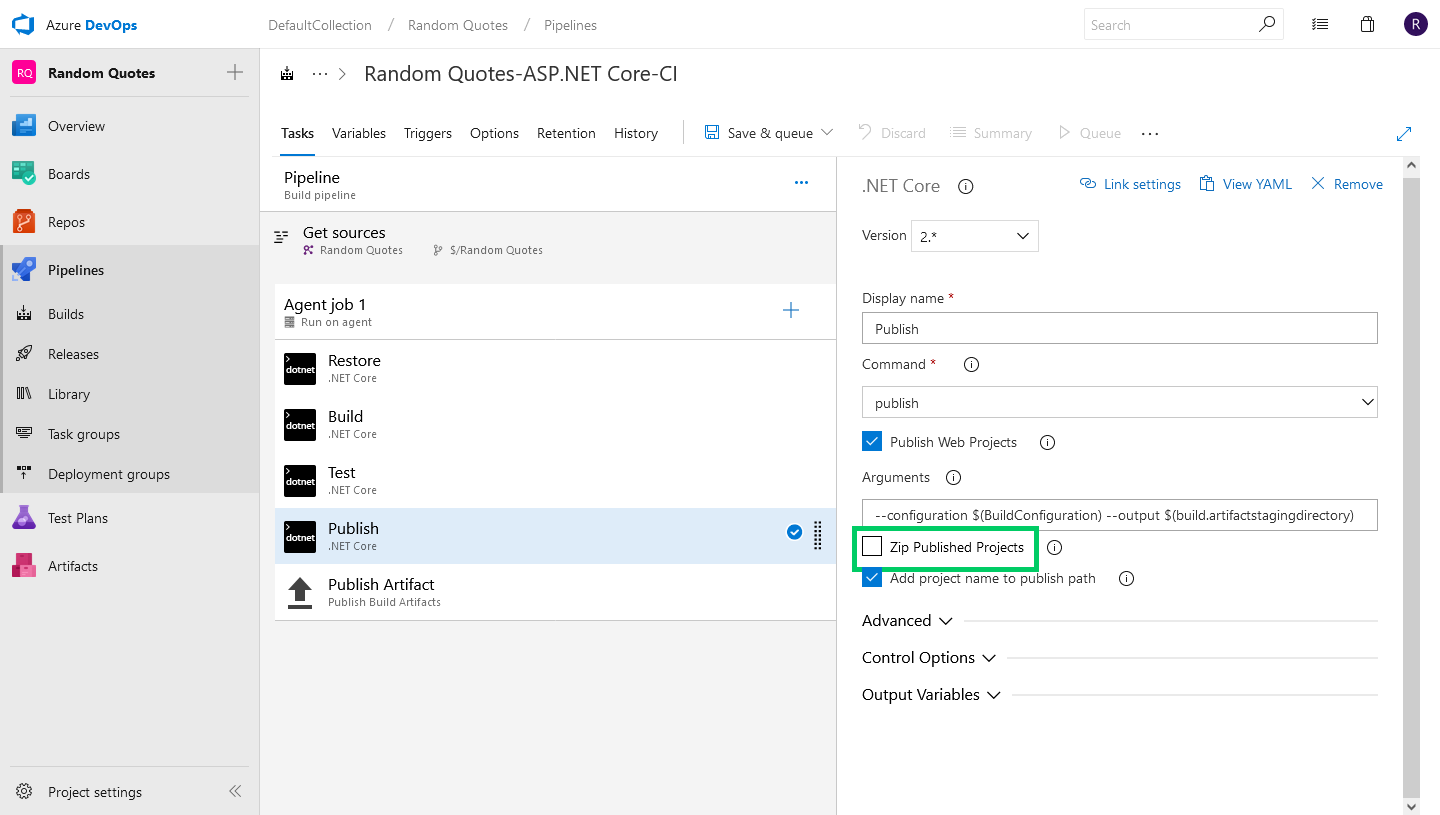Open the Deployment groups icon

(25, 474)
